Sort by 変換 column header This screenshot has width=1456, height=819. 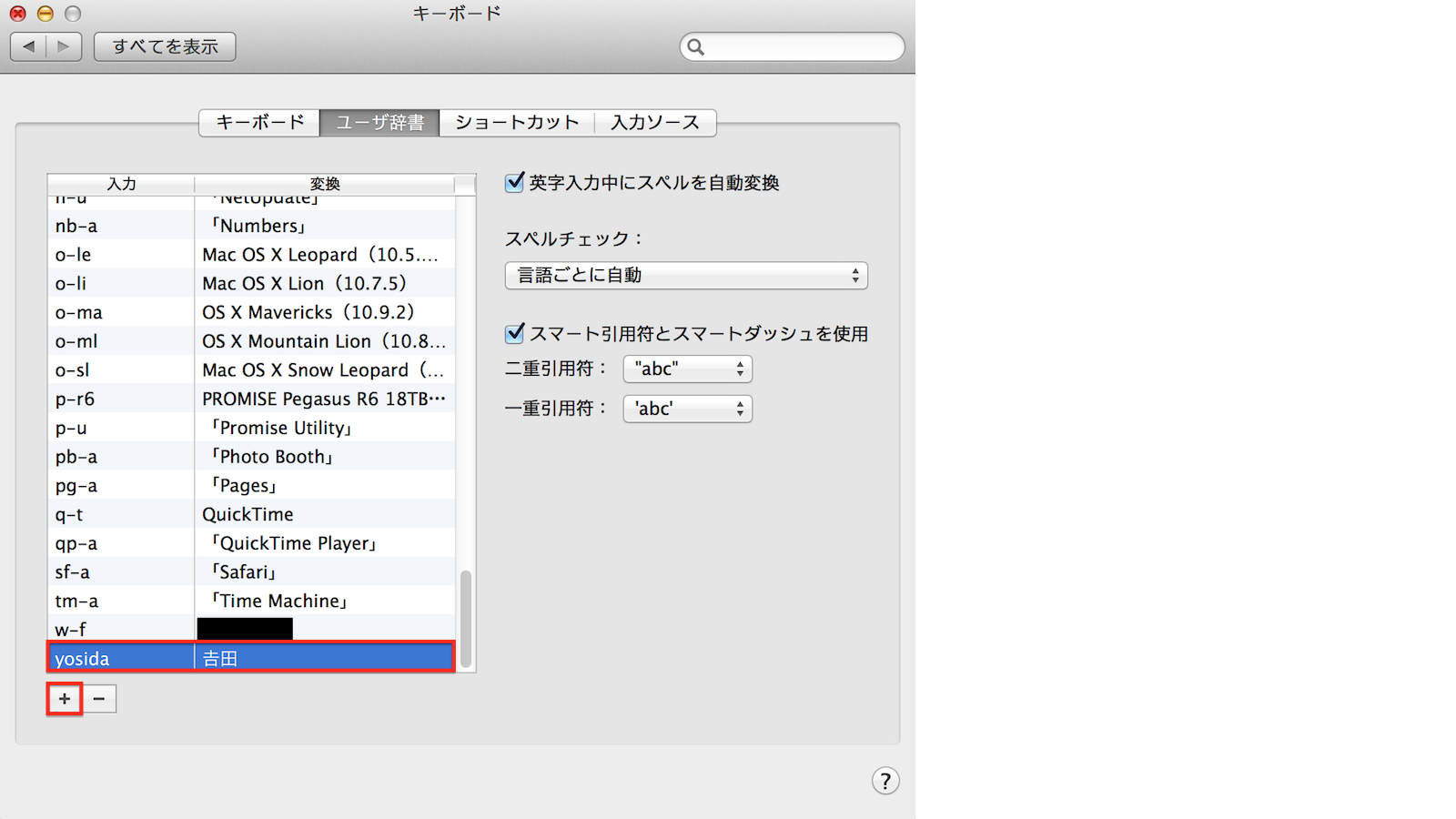pos(325,184)
